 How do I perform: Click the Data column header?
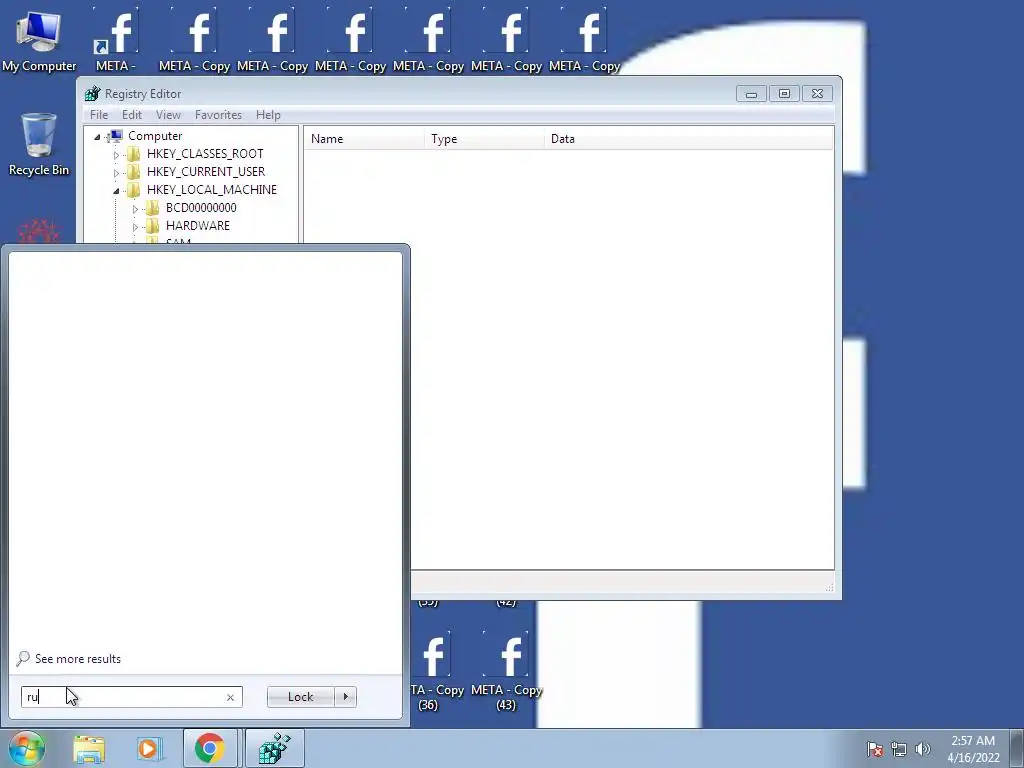point(689,138)
